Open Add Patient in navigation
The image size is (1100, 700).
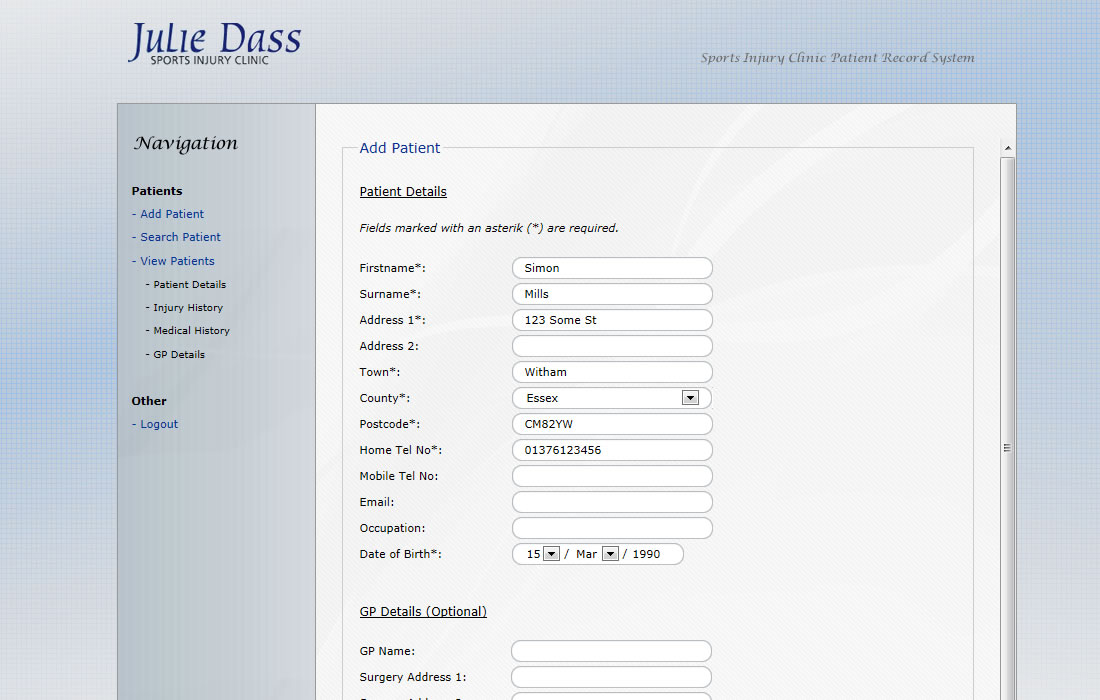coord(171,214)
